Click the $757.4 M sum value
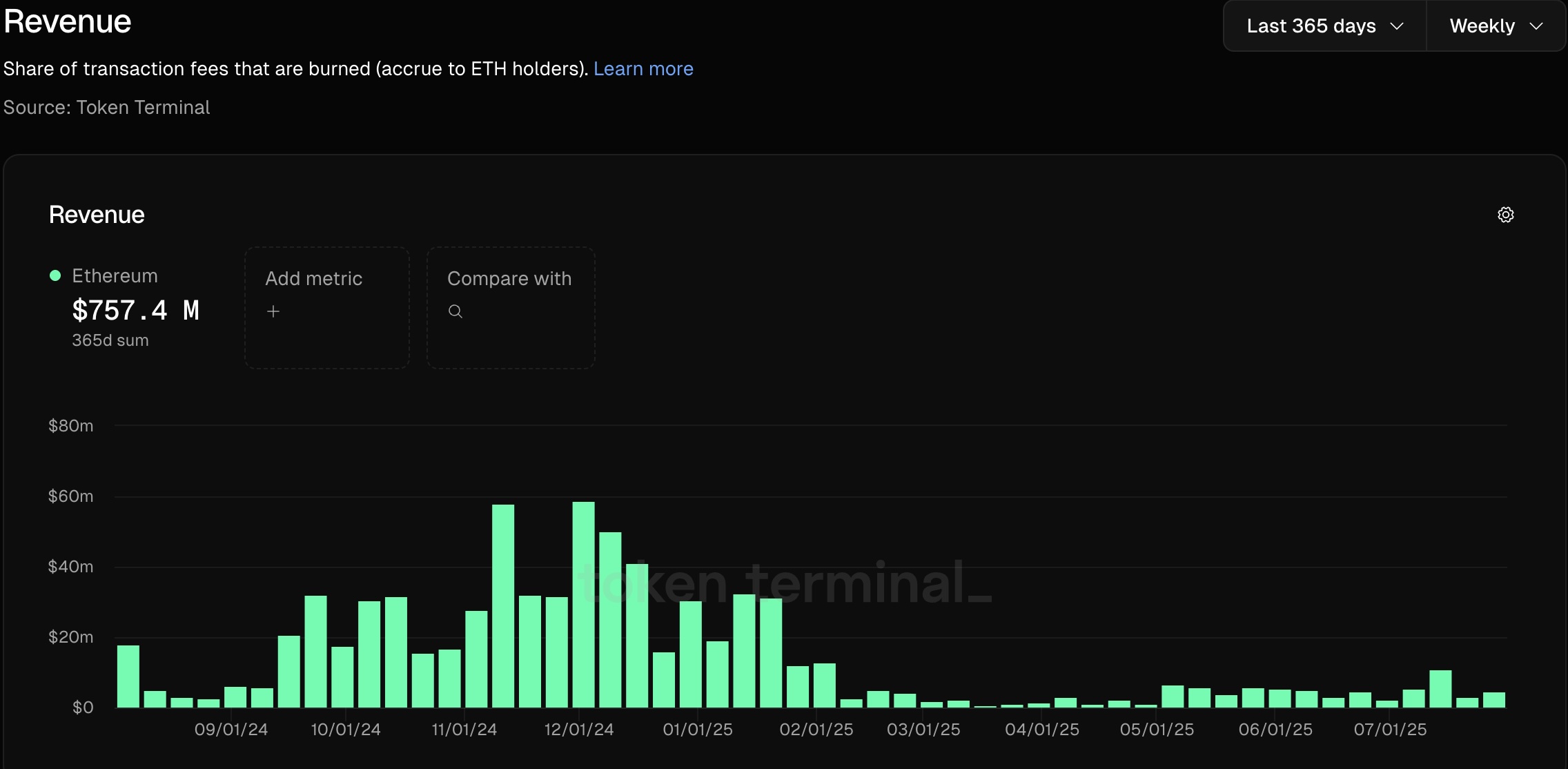Screen dimensions: 1568x769 click(136, 311)
